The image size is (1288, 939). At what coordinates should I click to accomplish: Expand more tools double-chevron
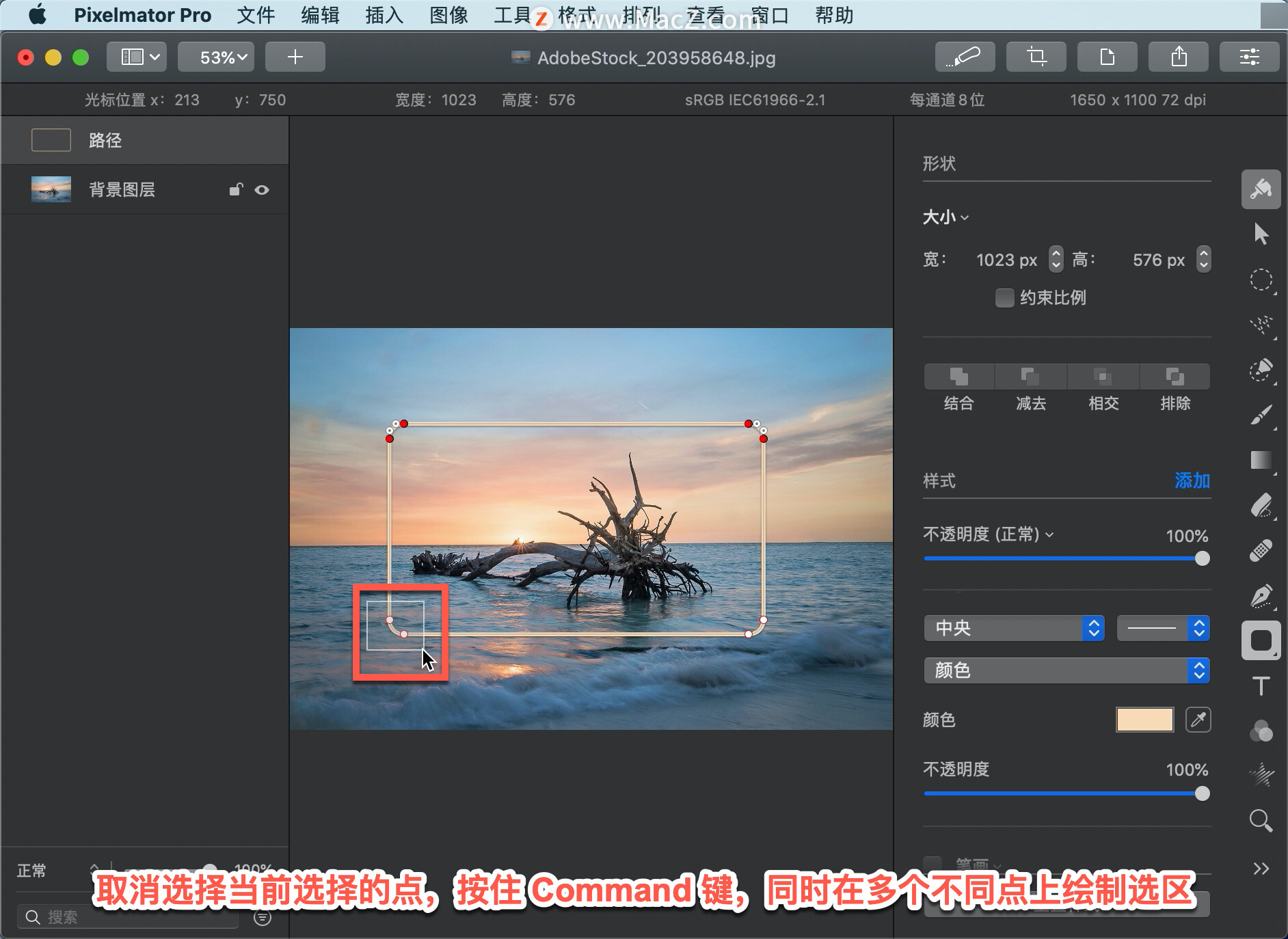coord(1261,869)
